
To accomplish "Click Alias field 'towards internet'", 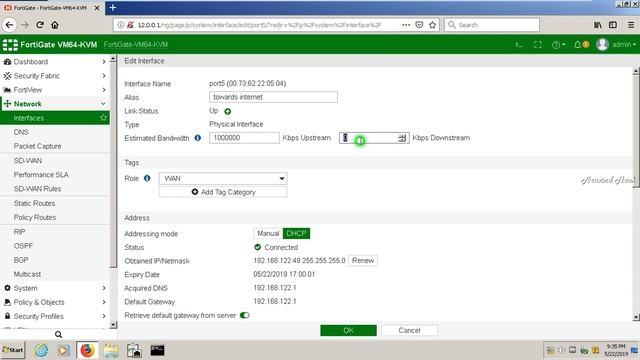I will [273, 97].
